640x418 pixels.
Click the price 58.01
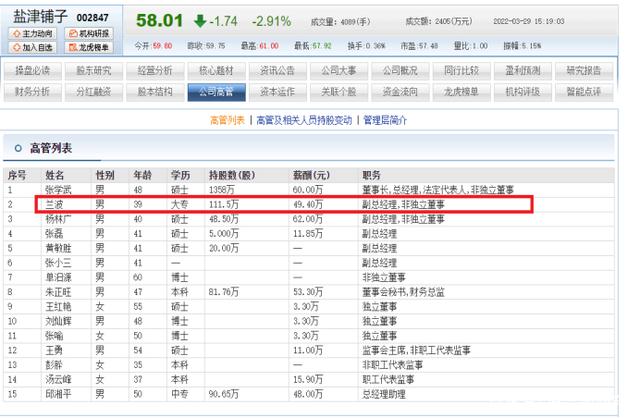(159, 20)
